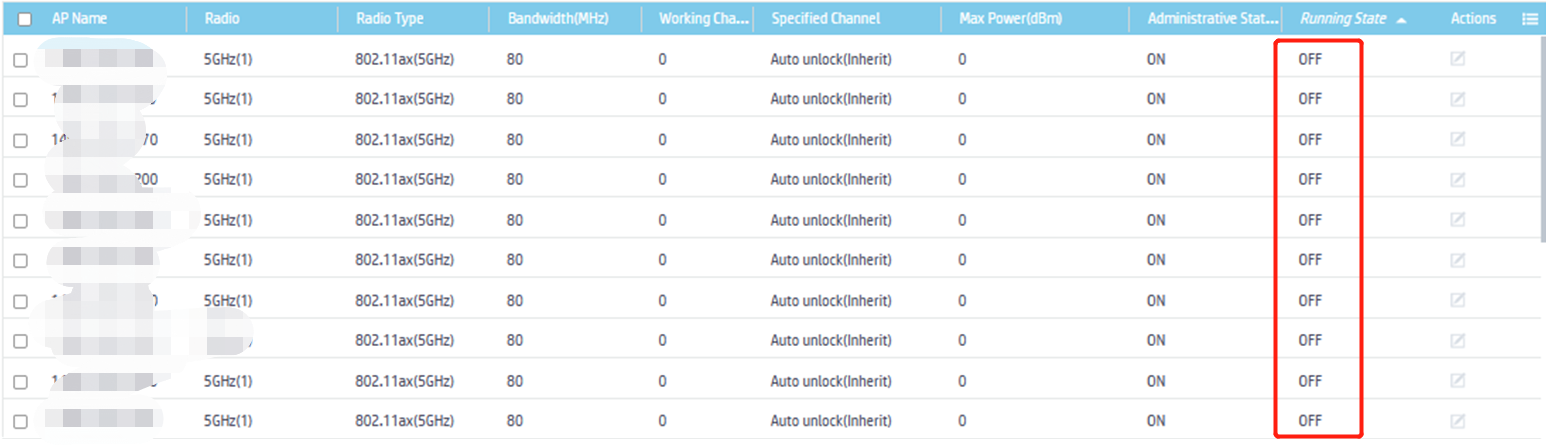Sort table by AP Name column header

click(79, 19)
